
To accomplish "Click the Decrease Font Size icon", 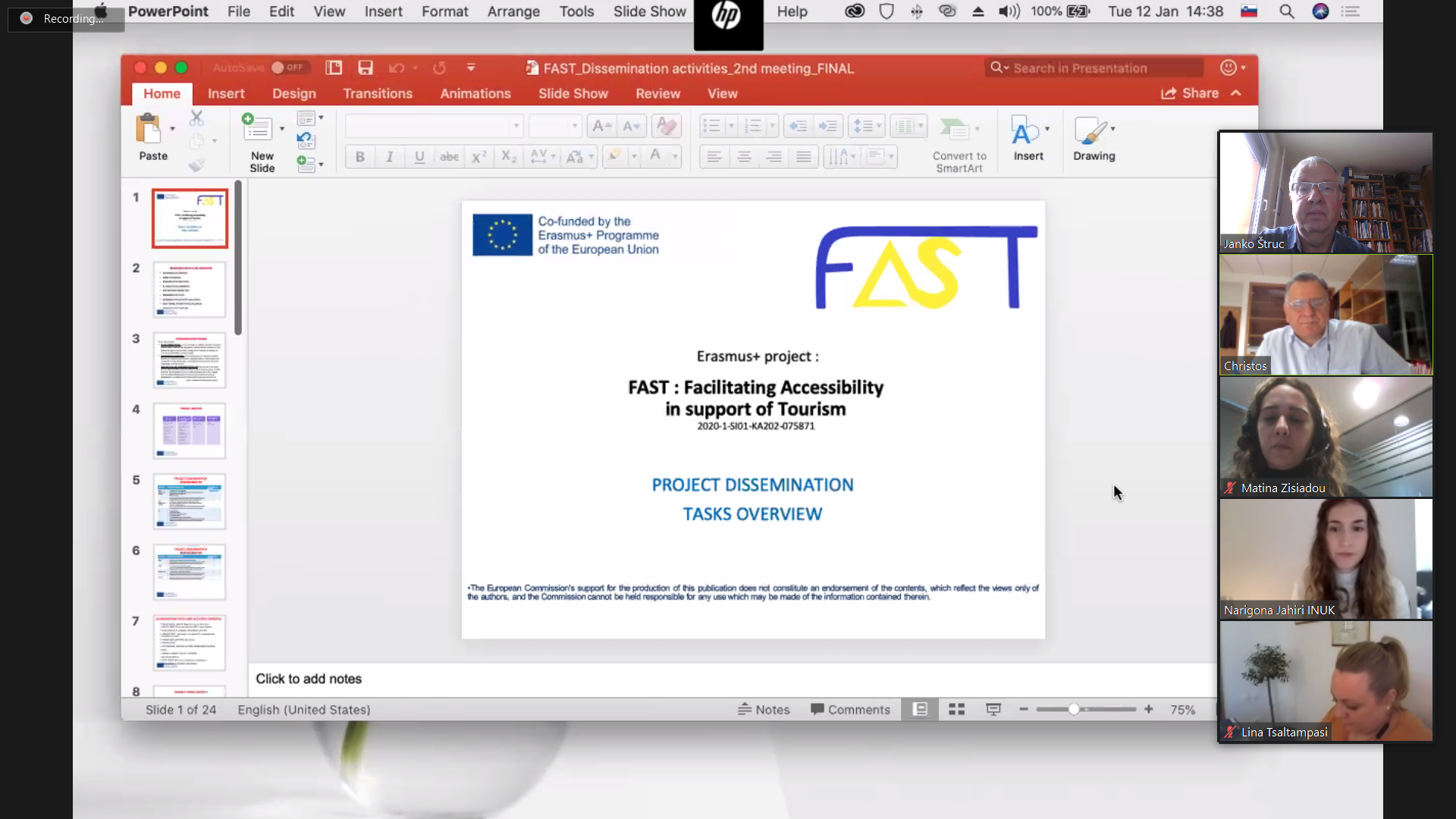I will click(631, 126).
